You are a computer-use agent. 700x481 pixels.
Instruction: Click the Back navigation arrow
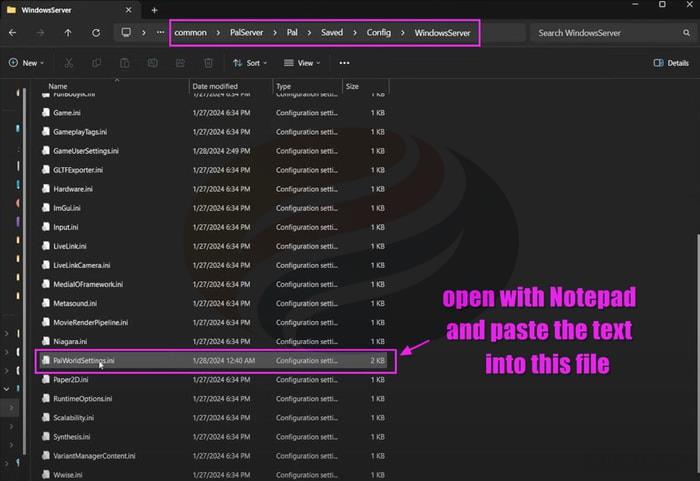click(12, 32)
